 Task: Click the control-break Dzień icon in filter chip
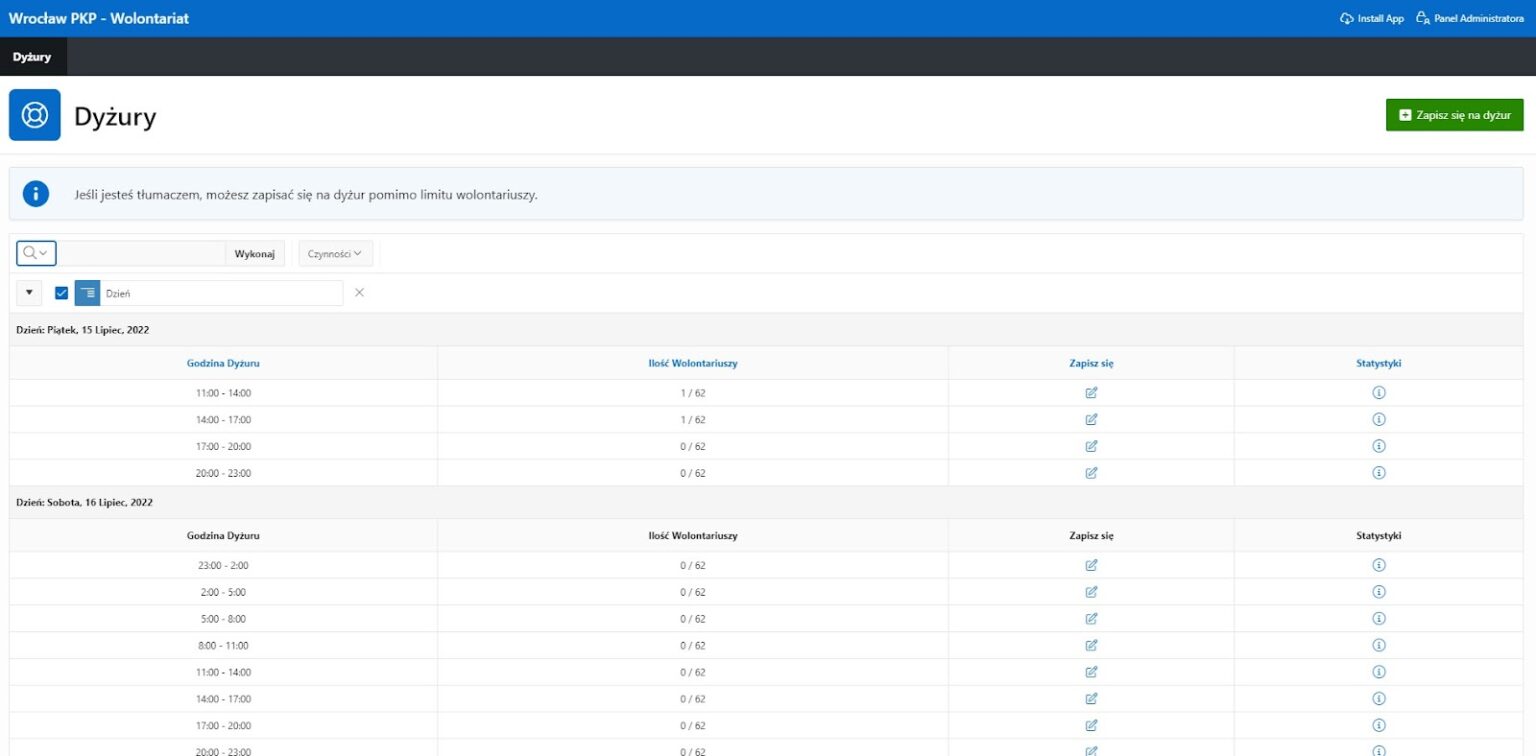click(87, 292)
